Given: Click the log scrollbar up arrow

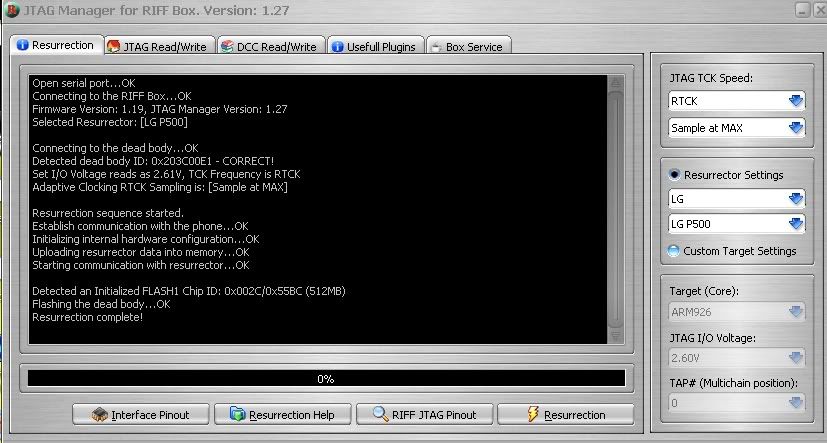Looking at the screenshot, I should 616,83.
